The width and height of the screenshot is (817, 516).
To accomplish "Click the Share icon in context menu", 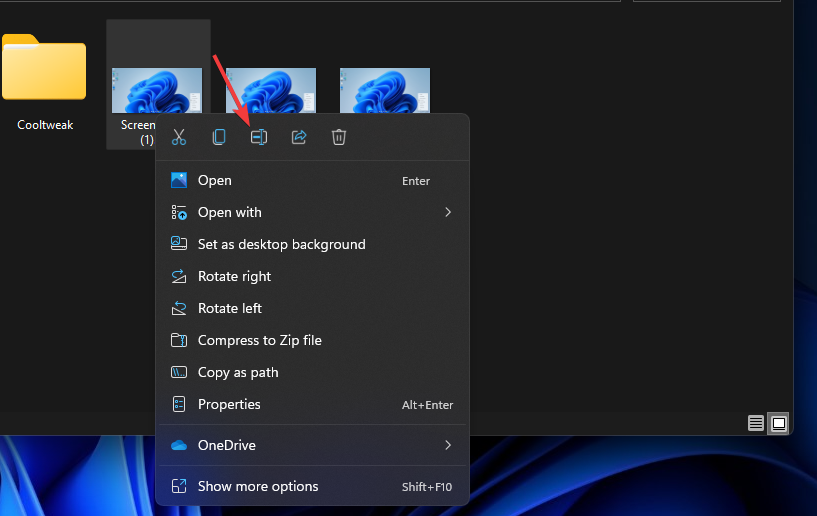I will [299, 137].
